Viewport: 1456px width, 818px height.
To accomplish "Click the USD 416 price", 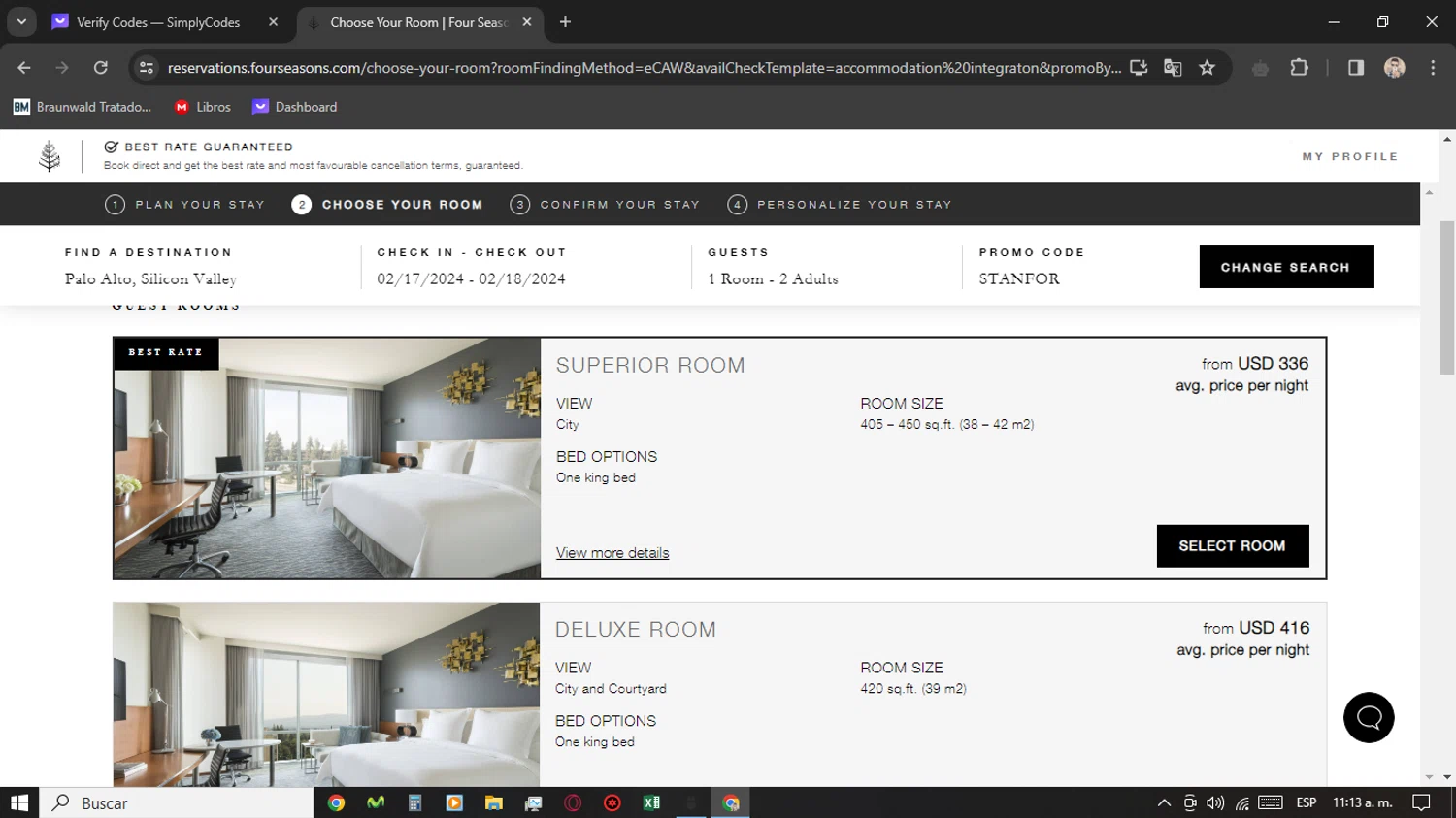I will point(1274,628).
